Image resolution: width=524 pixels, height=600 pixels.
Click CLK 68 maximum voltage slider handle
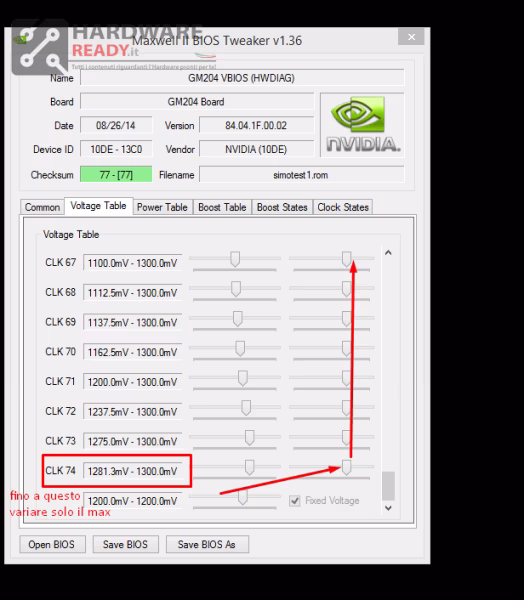tap(346, 289)
